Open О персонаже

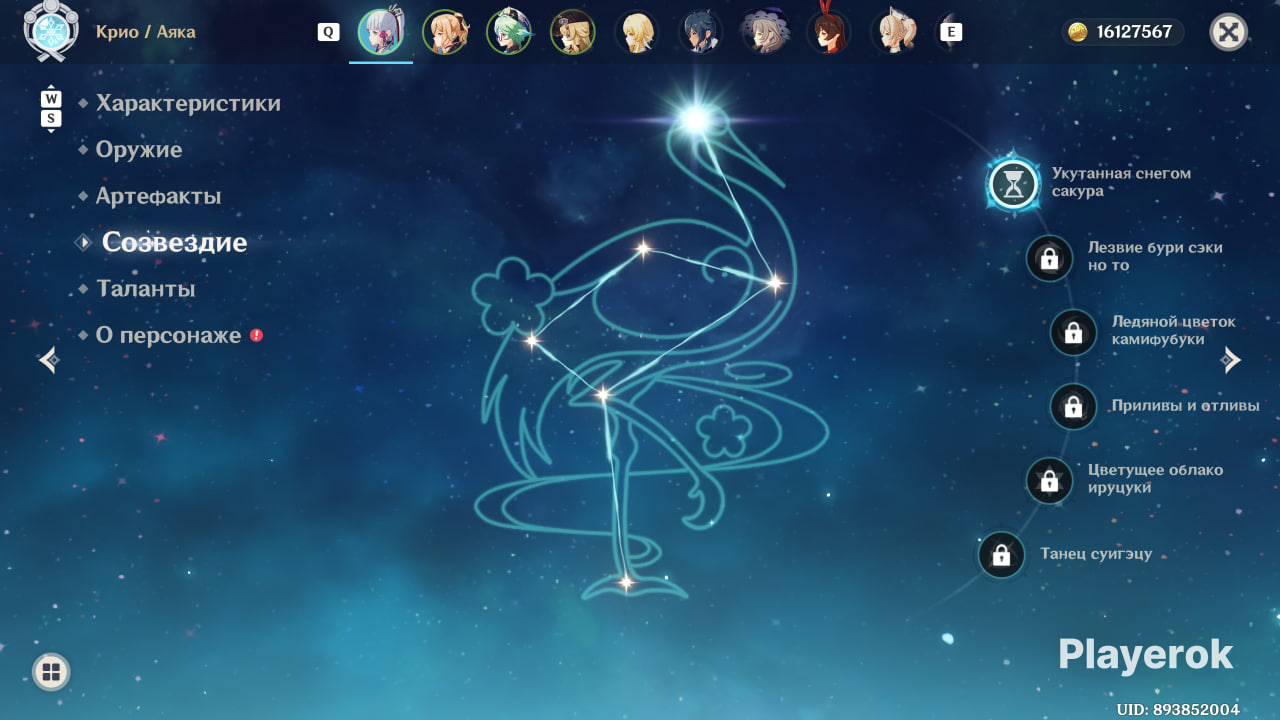pyautogui.click(x=168, y=336)
